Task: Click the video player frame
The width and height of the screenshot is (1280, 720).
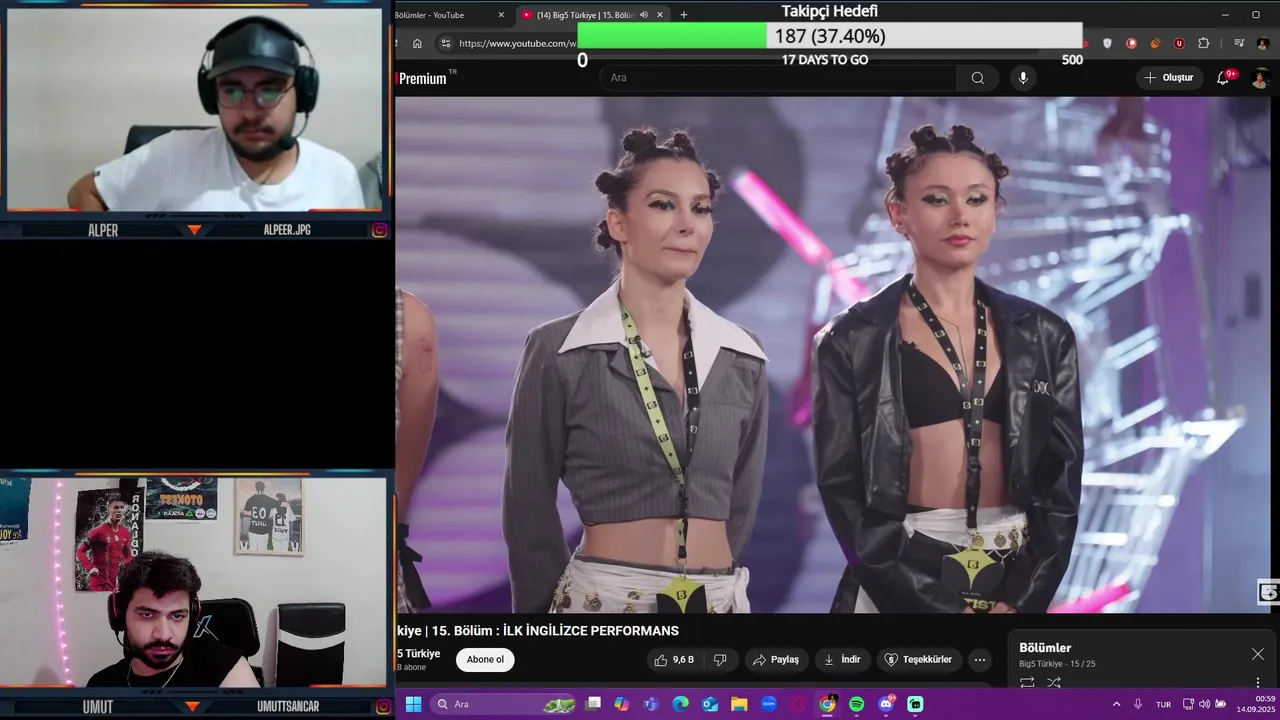Action: tap(832, 355)
